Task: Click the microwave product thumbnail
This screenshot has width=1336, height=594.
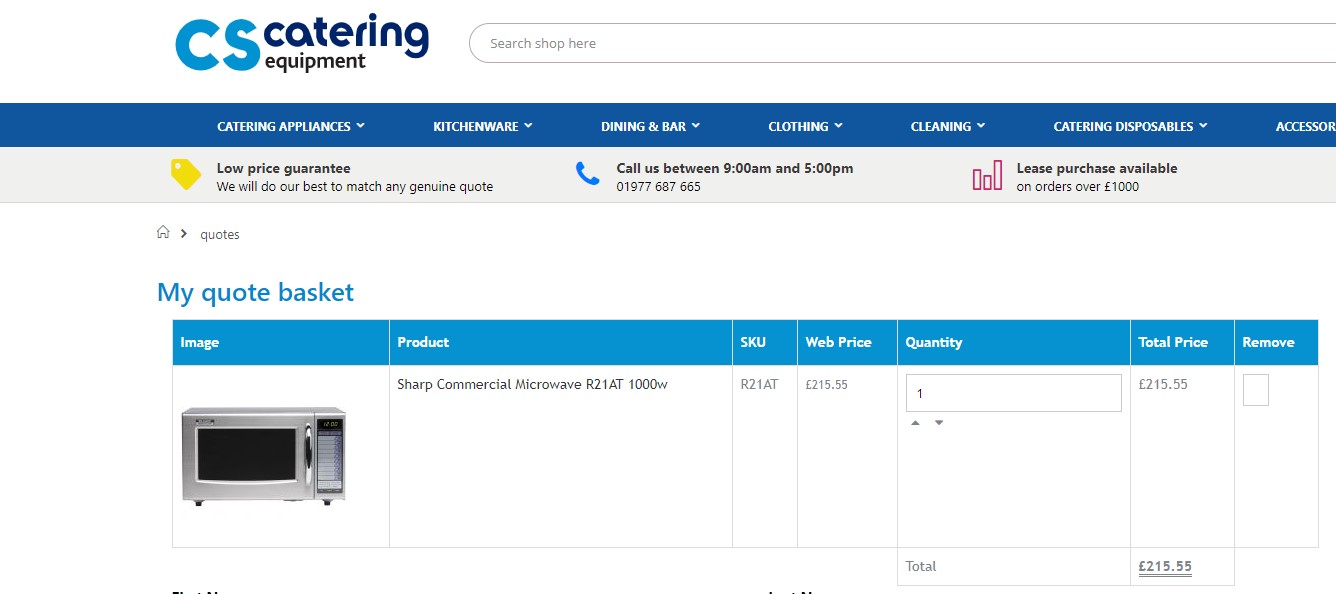Action: pos(264,455)
